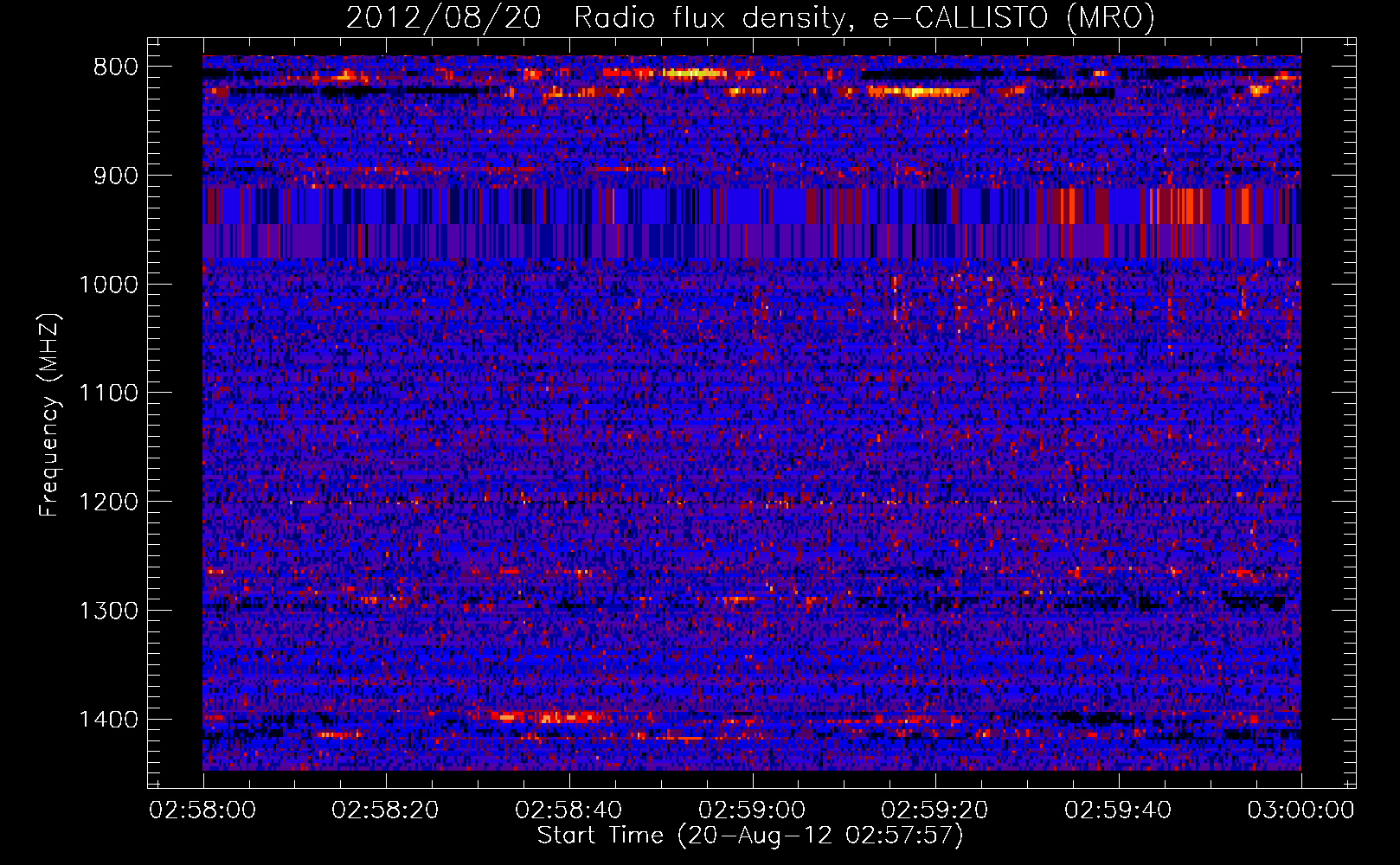Screen dimensions: 1400x865
Task: Click the 1000 frequency tick label
Action: pos(109,285)
